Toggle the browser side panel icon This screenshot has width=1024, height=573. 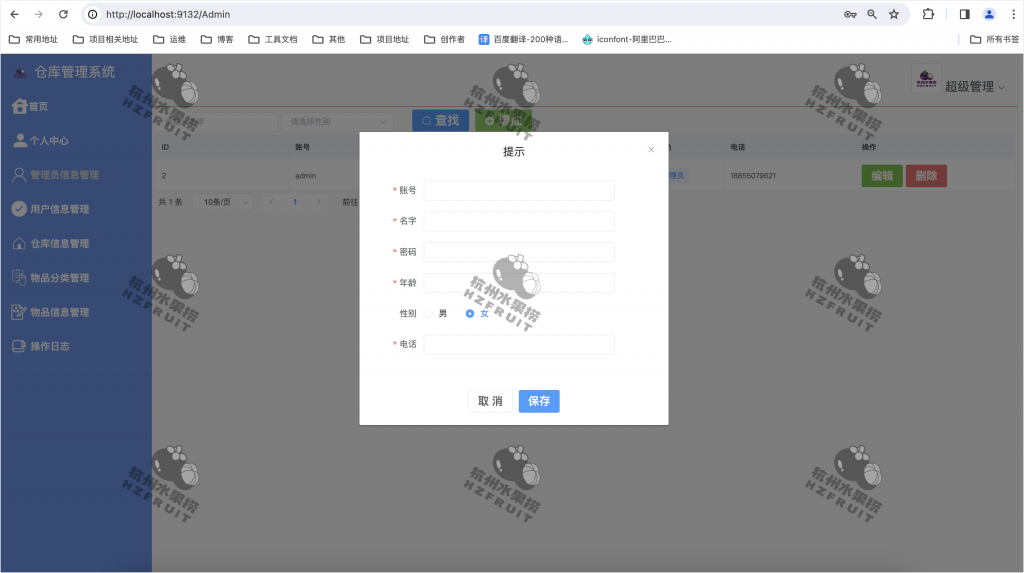coord(965,14)
